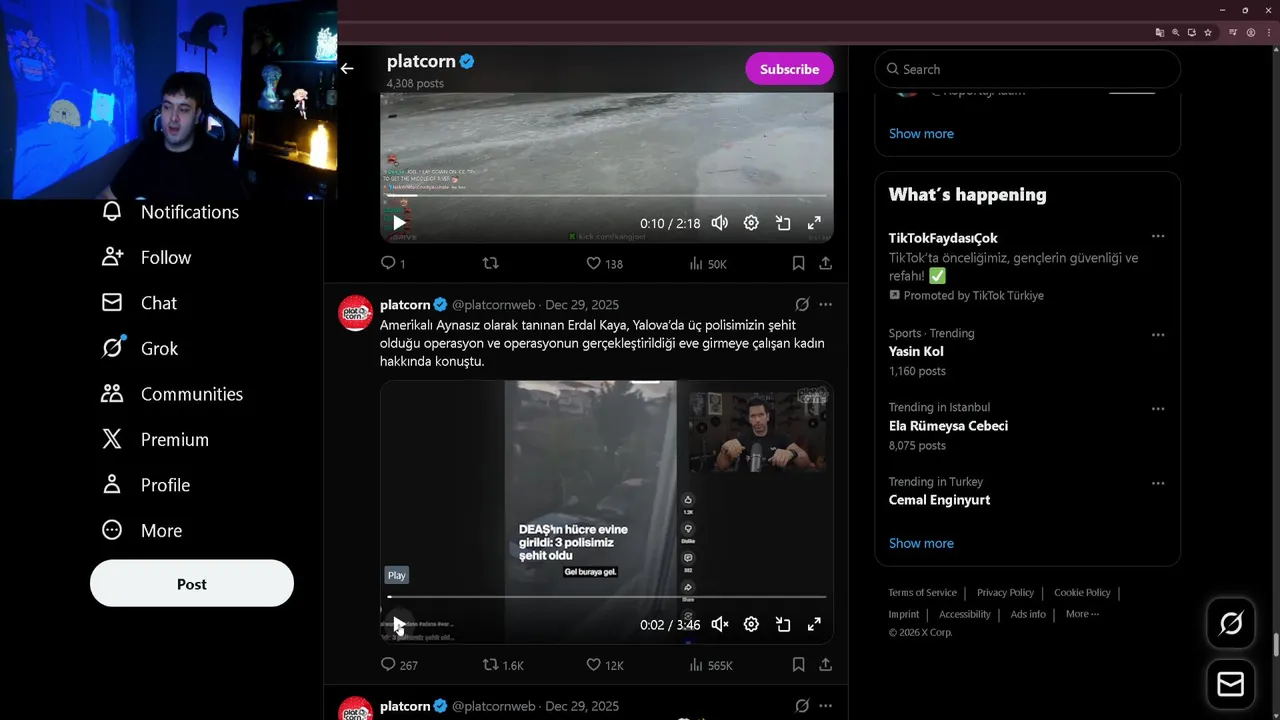The image size is (1280, 720).
Task: Seek the top video's progress bar
Action: pos(606,196)
